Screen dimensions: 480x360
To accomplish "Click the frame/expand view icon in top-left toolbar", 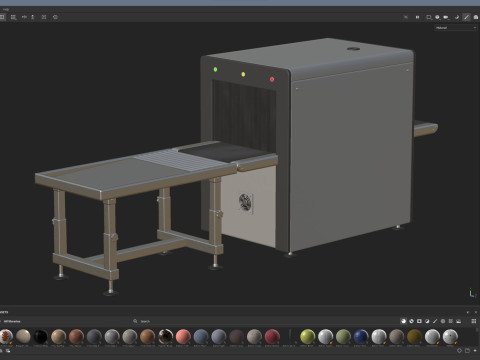I will [44, 17].
